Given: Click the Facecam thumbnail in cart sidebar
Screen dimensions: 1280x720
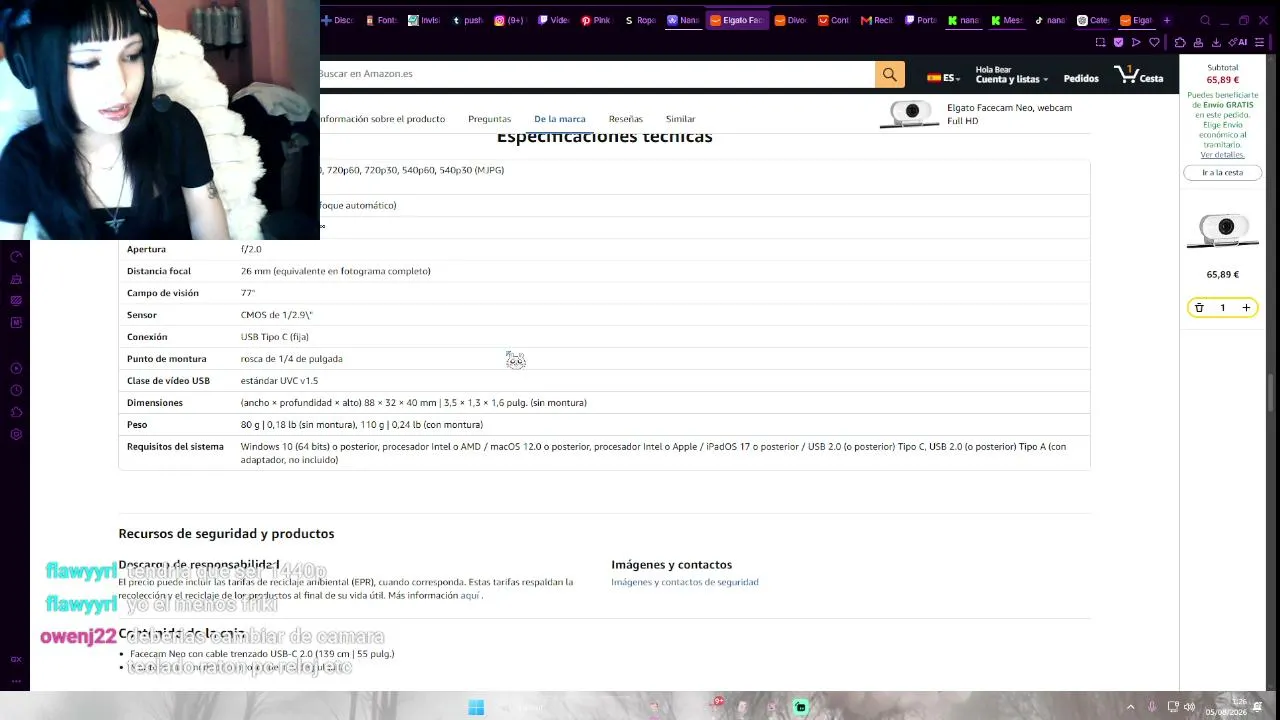Looking at the screenshot, I should [1222, 231].
